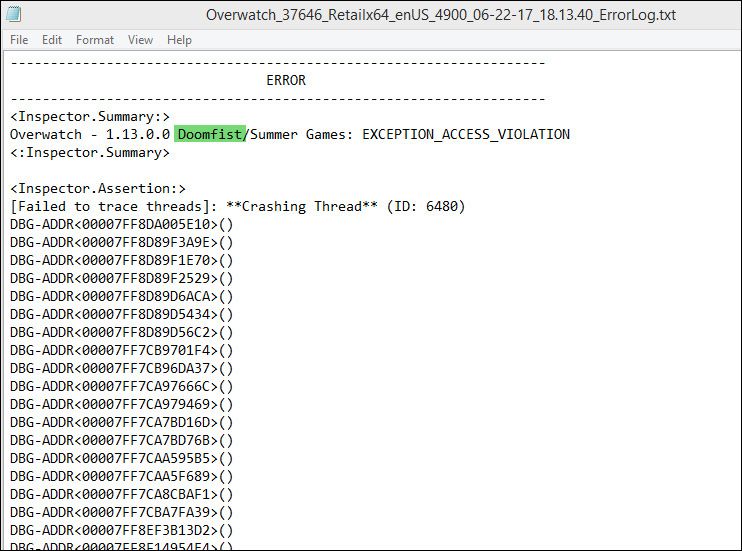Open the Help menu
The image size is (742, 551).
tap(179, 40)
